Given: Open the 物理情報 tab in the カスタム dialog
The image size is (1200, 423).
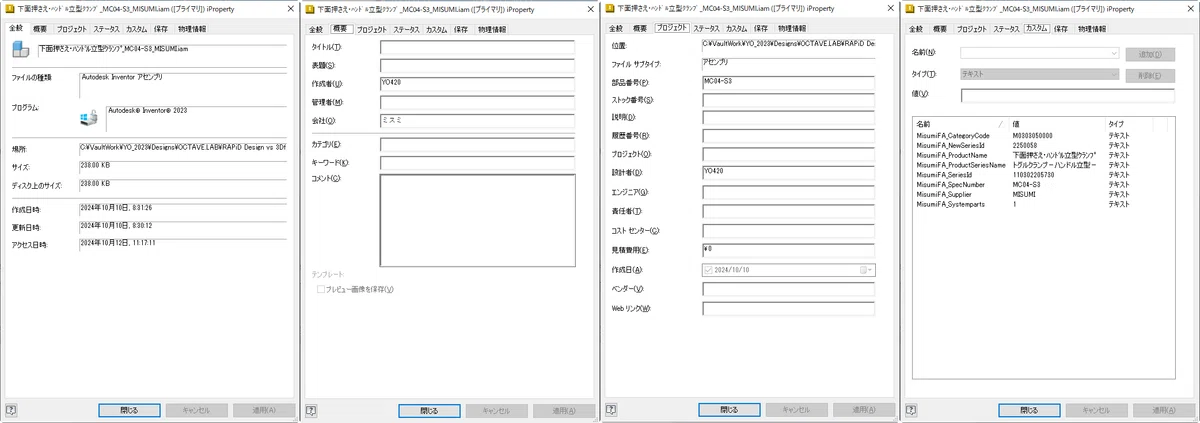Looking at the screenshot, I should 1092,29.
